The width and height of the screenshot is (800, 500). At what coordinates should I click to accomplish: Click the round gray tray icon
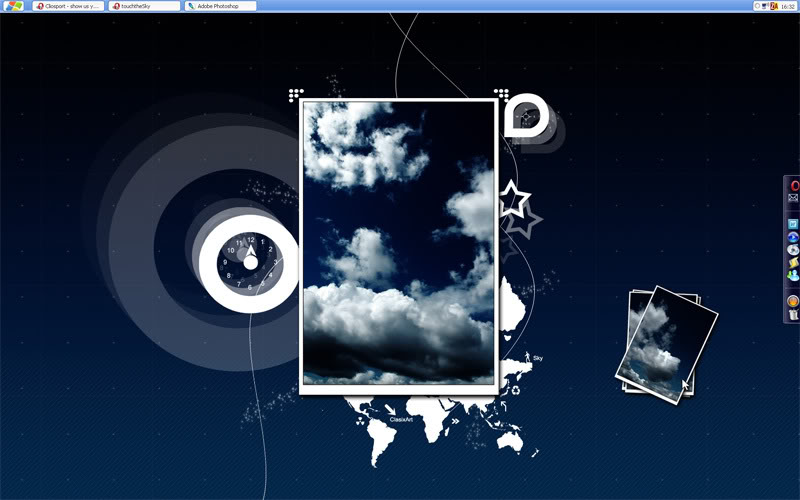(757, 6)
